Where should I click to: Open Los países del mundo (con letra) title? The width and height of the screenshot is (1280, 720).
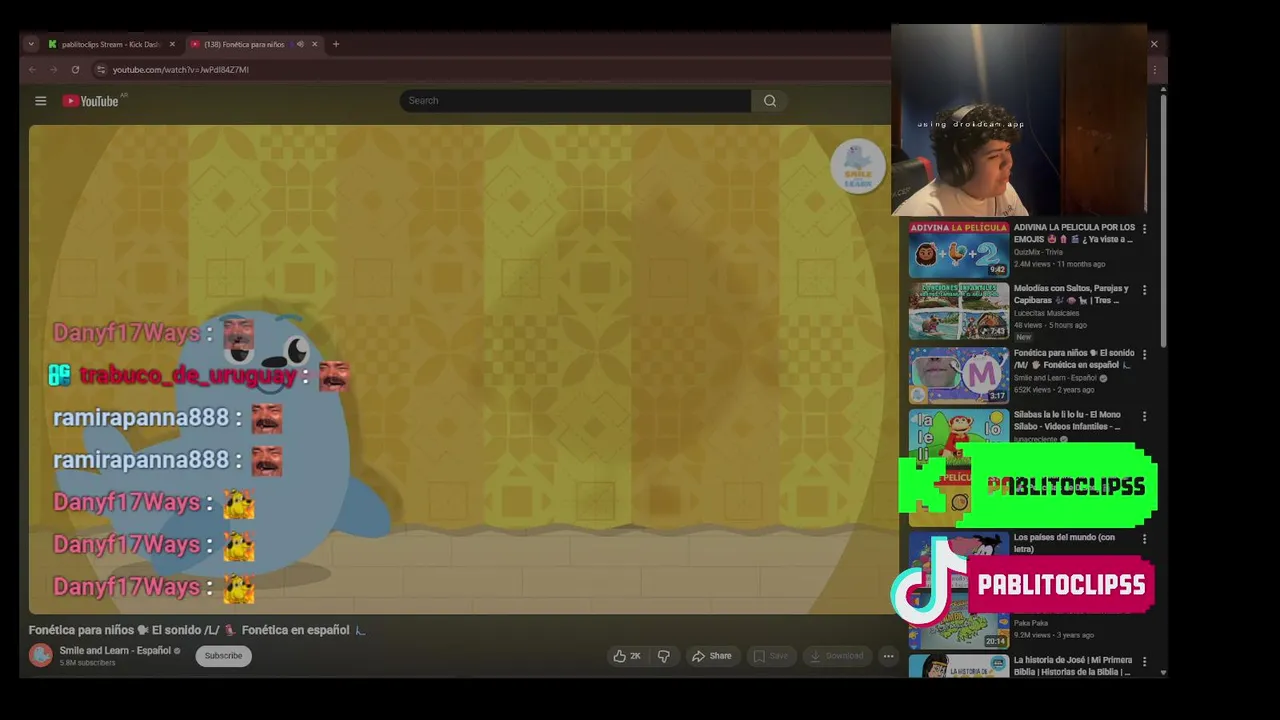pos(1064,543)
